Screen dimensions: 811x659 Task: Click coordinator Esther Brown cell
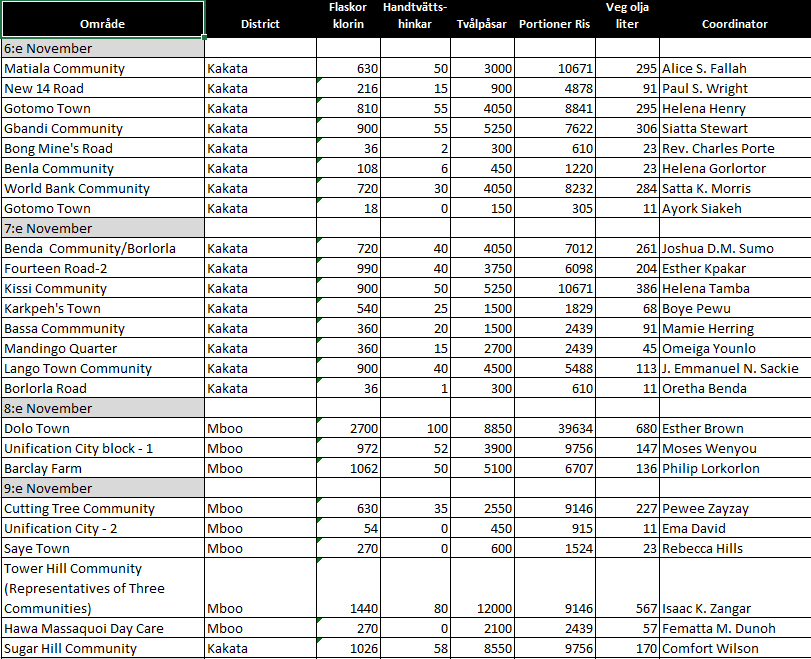pyautogui.click(x=734, y=428)
